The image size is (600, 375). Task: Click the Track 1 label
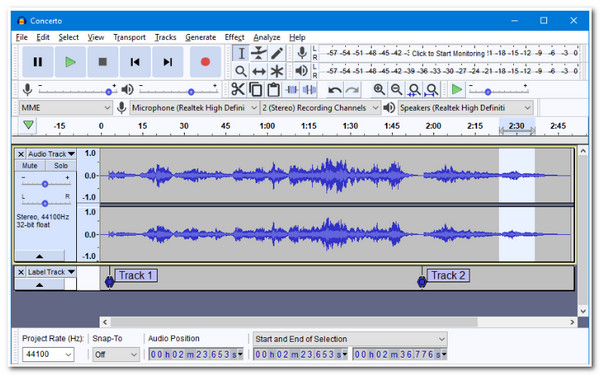coord(136,276)
